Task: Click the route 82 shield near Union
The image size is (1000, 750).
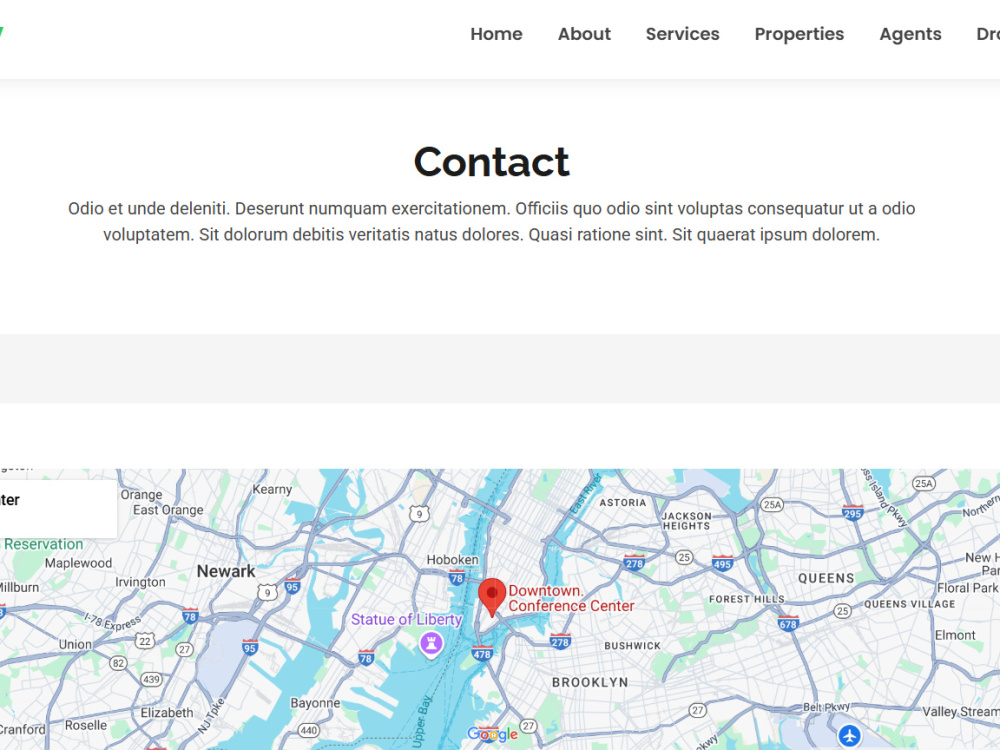Action: tap(118, 663)
